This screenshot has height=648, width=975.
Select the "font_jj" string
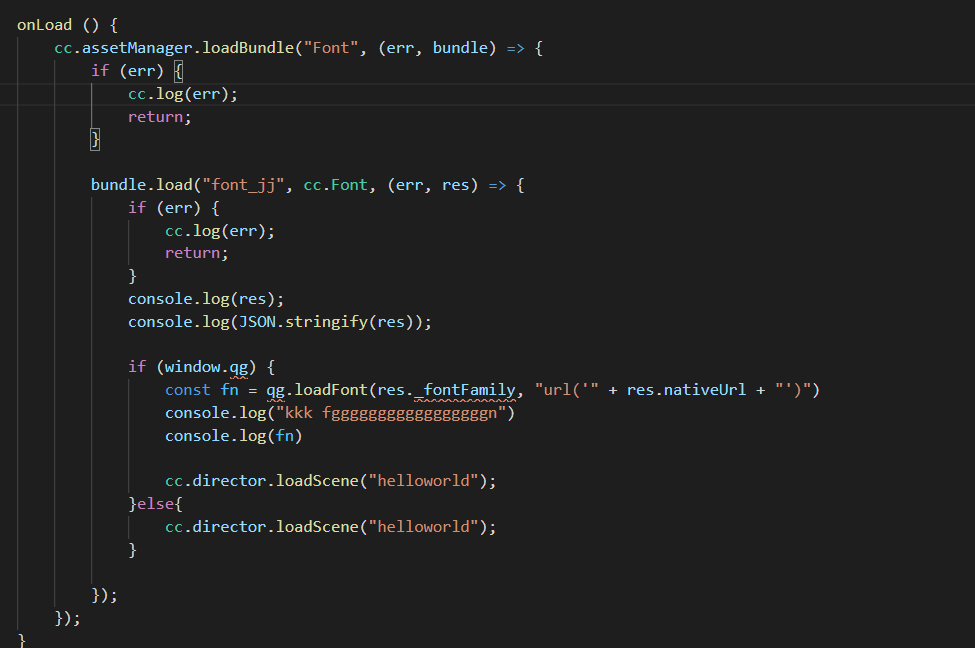[244, 185]
